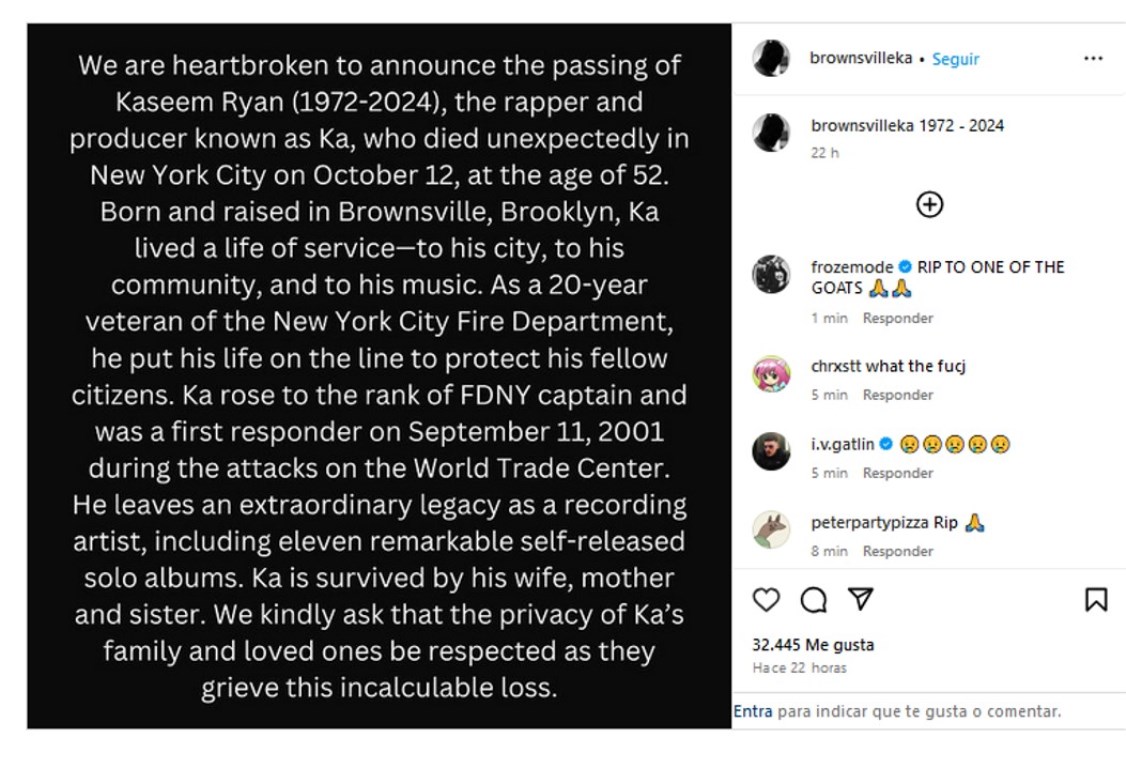Viewport: 1126px width, 768px height.
Task: Share the post with the paper plane icon
Action: point(860,599)
